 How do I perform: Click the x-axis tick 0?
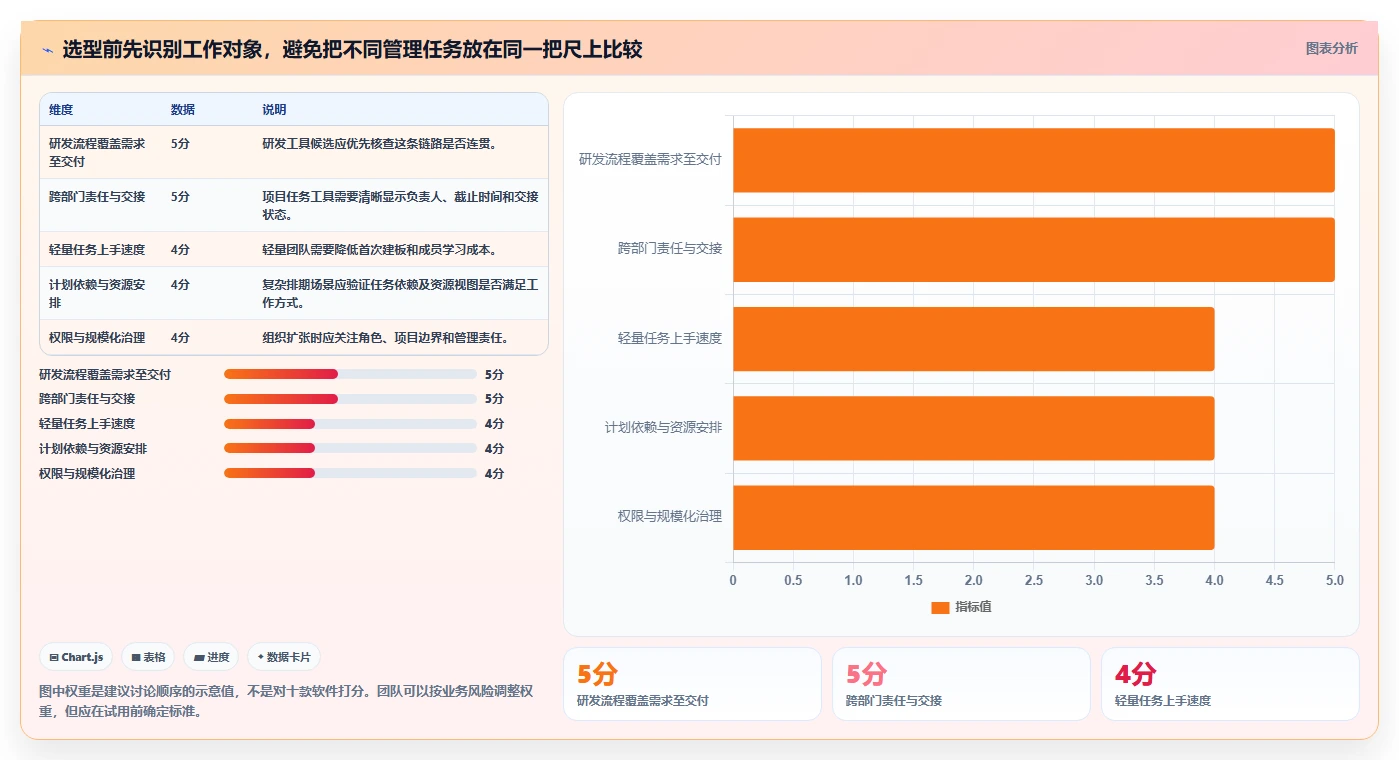(x=733, y=580)
